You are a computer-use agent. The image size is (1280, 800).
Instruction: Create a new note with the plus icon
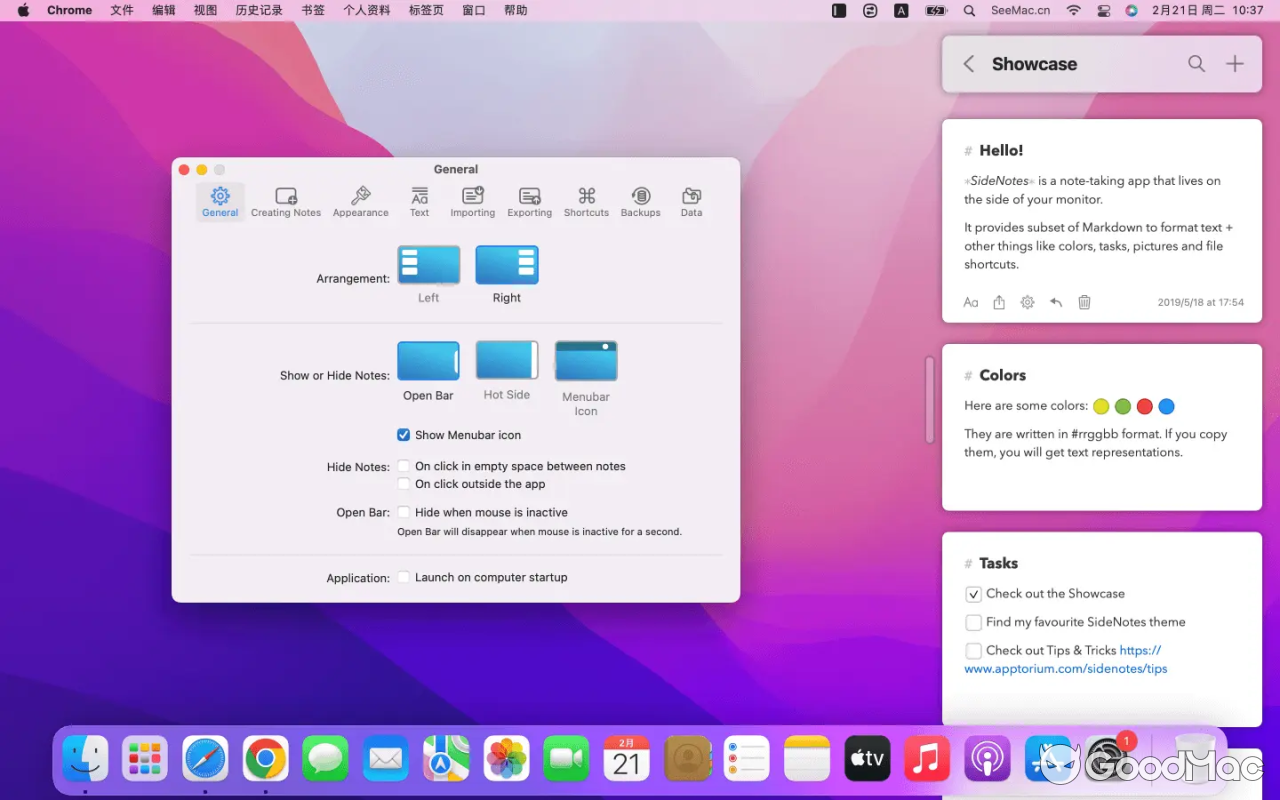(1234, 63)
